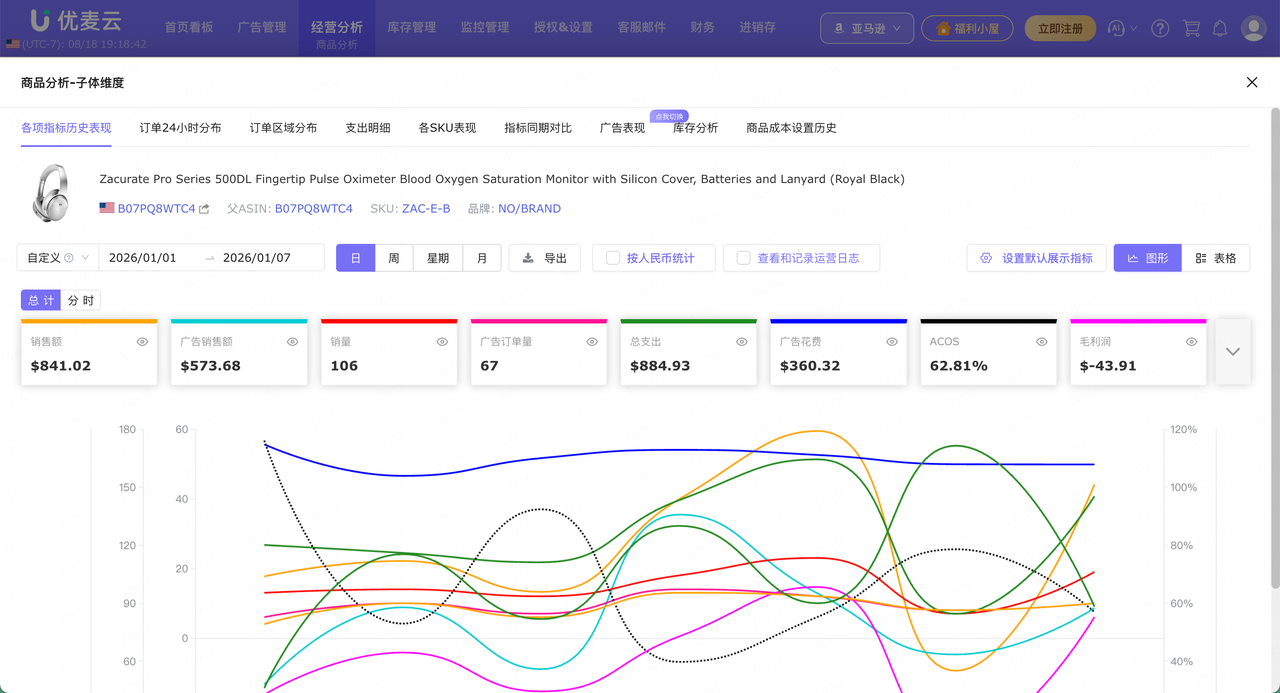This screenshot has height=693, width=1280.
Task: Toggle visibility eye on ACOS card
Action: [x=1042, y=342]
